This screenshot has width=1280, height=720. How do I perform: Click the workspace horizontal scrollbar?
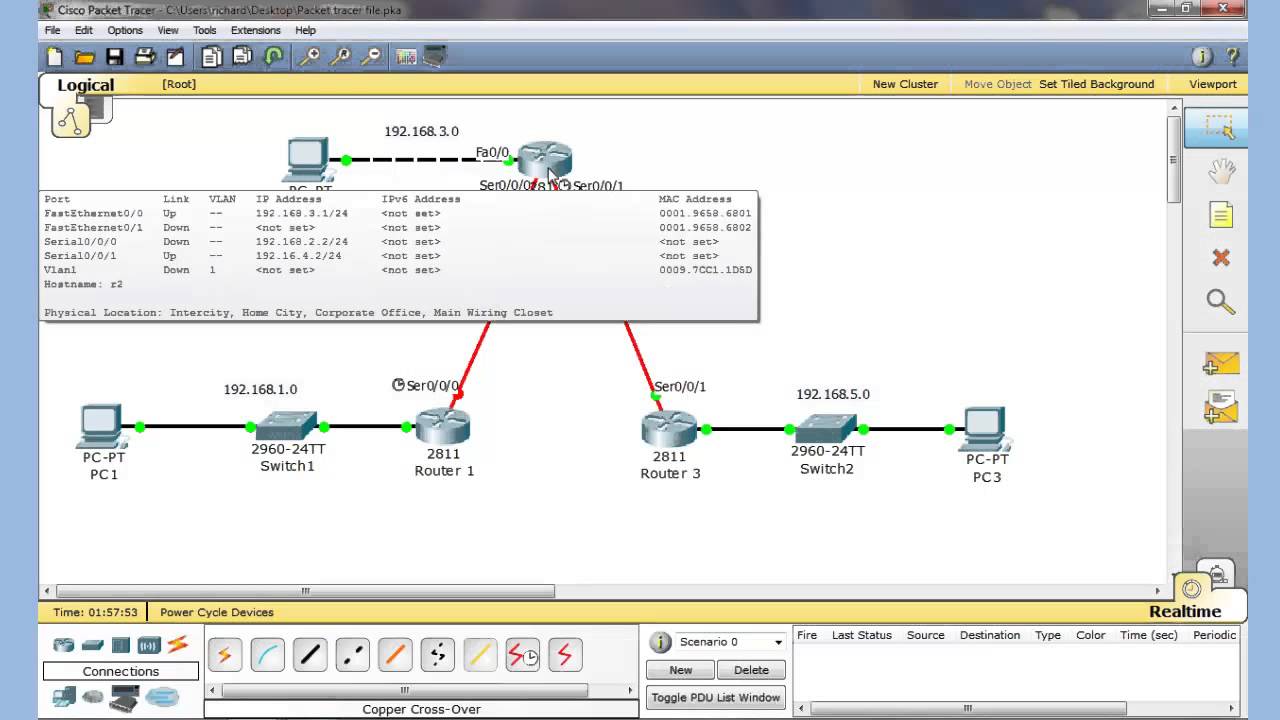tap(305, 591)
